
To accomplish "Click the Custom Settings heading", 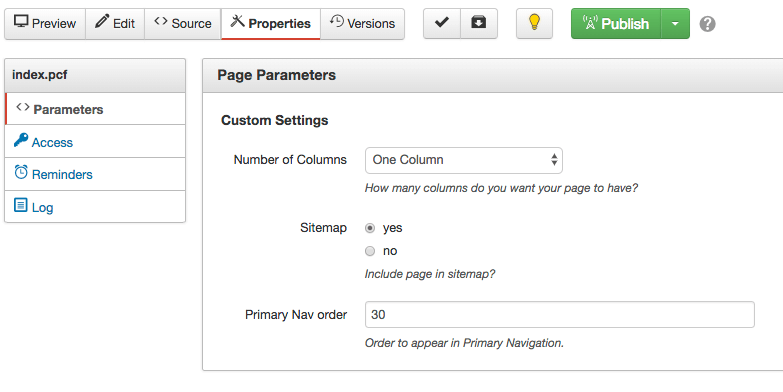I will pos(275,120).
